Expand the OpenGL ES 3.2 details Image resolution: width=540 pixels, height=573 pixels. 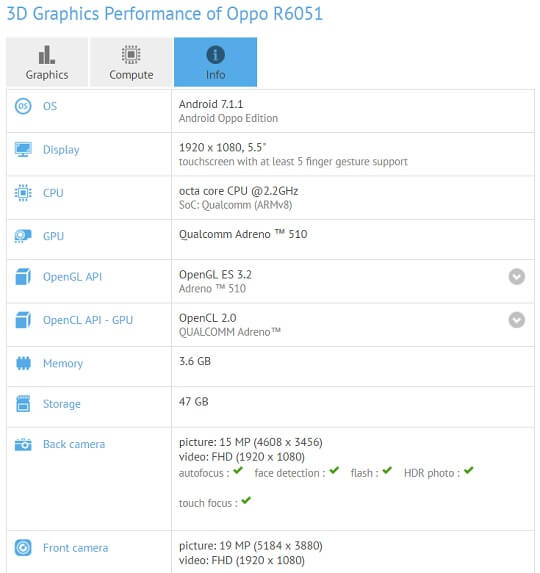[517, 277]
